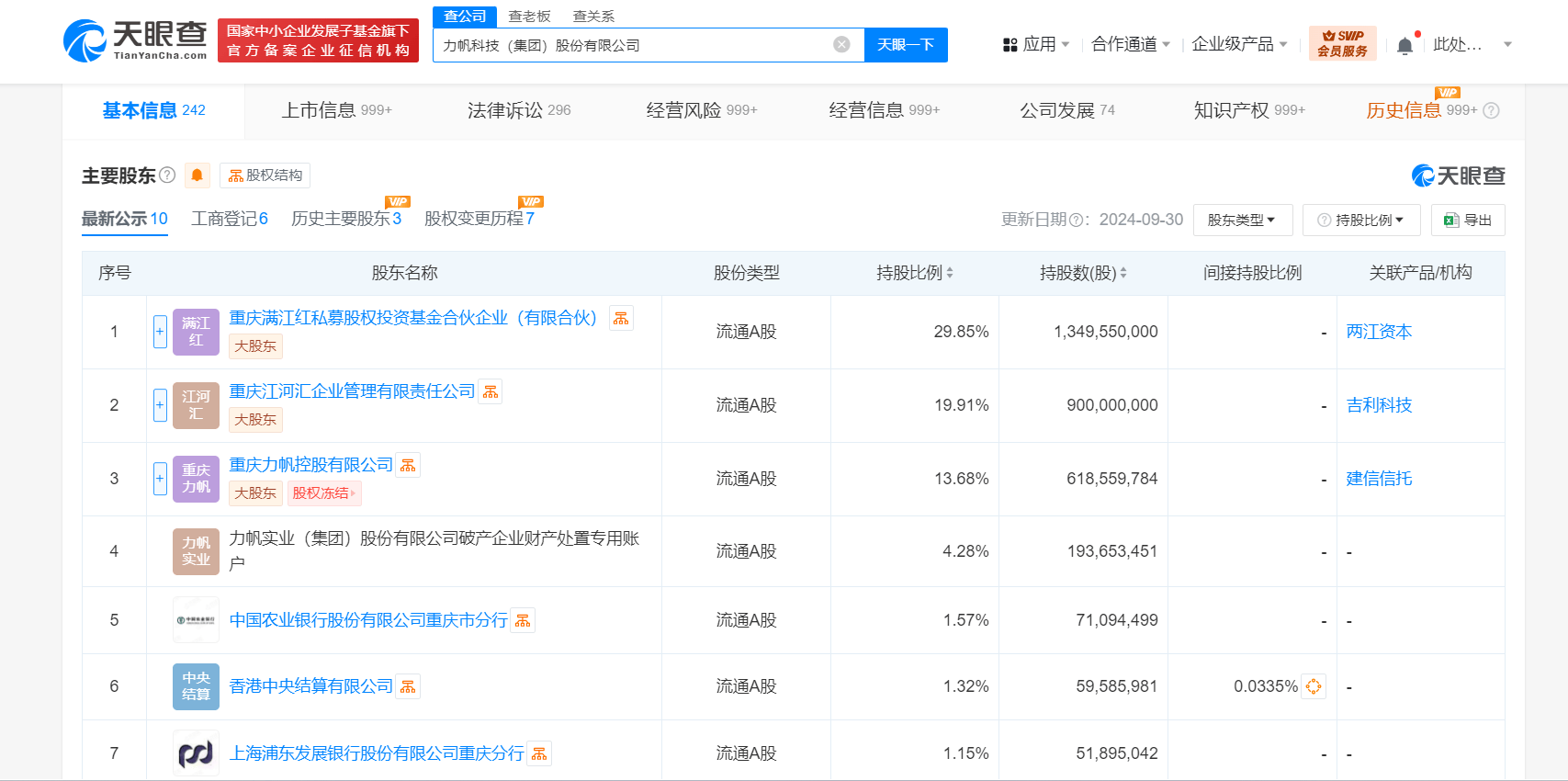
Task: Click the 中央结算 shareholder avatar
Action: (x=196, y=686)
